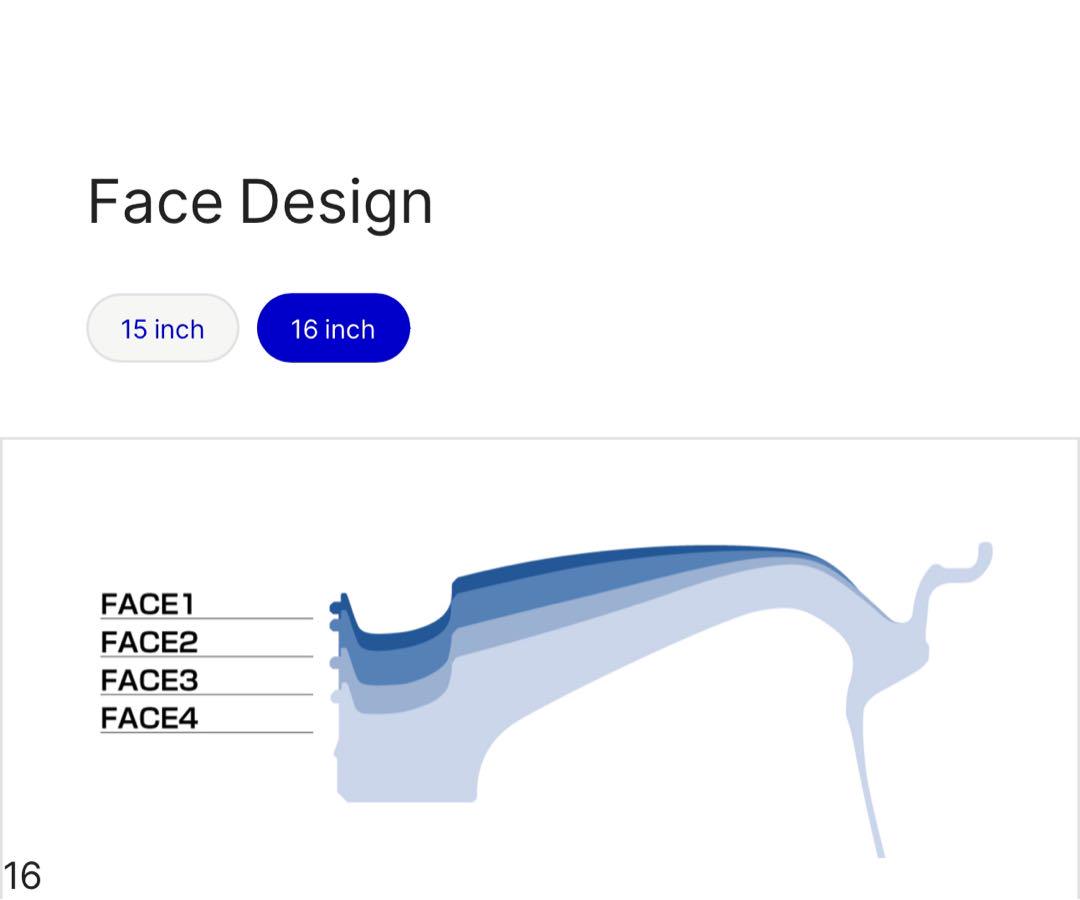Select the 16 inch tab
This screenshot has width=1080, height=900.
click(333, 328)
